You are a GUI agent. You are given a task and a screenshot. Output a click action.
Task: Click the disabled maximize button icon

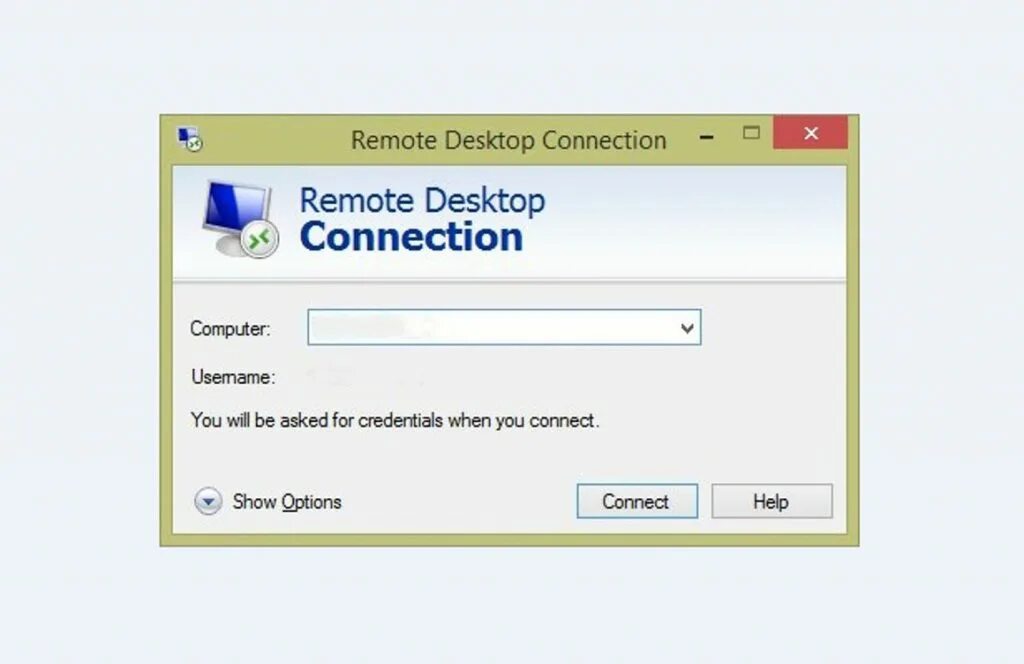click(x=751, y=133)
